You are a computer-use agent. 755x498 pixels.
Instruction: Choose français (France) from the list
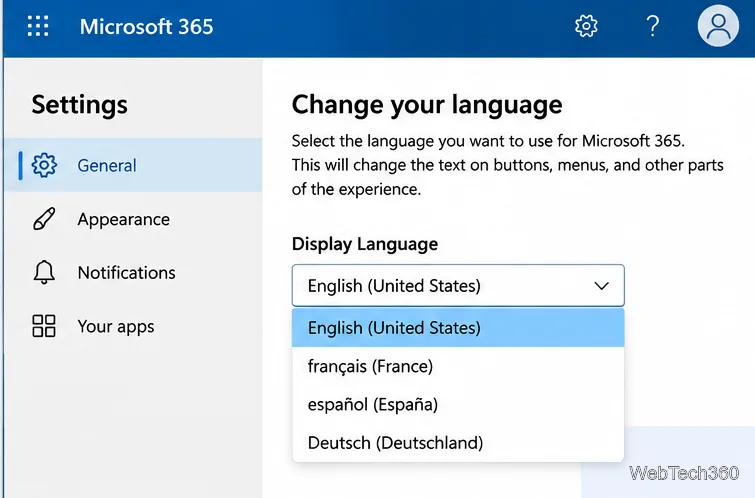(x=458, y=366)
